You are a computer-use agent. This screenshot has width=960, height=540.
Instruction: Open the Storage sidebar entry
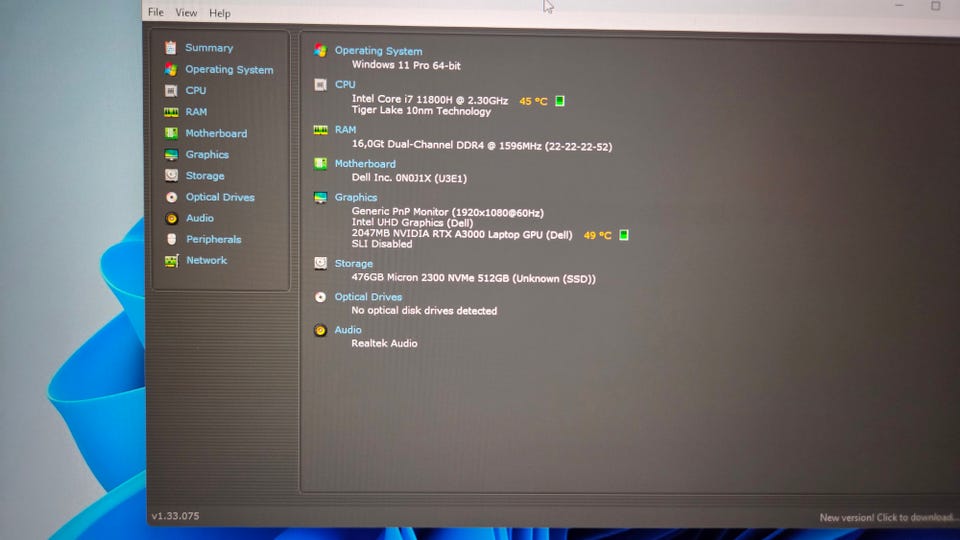204,176
